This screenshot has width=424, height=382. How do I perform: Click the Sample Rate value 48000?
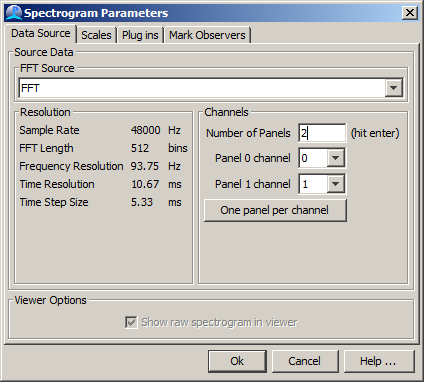(146, 130)
